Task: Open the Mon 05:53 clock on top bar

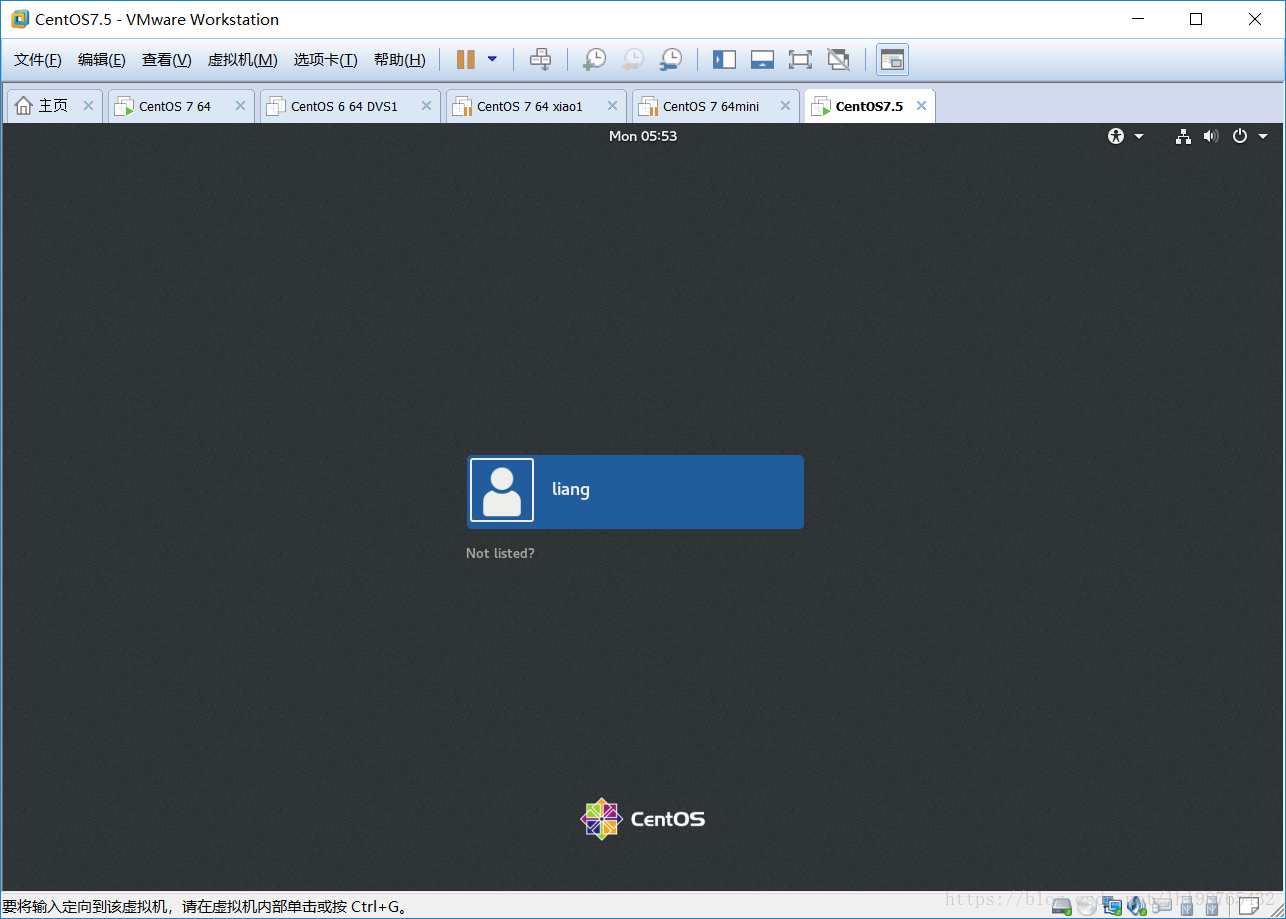Action: [643, 136]
